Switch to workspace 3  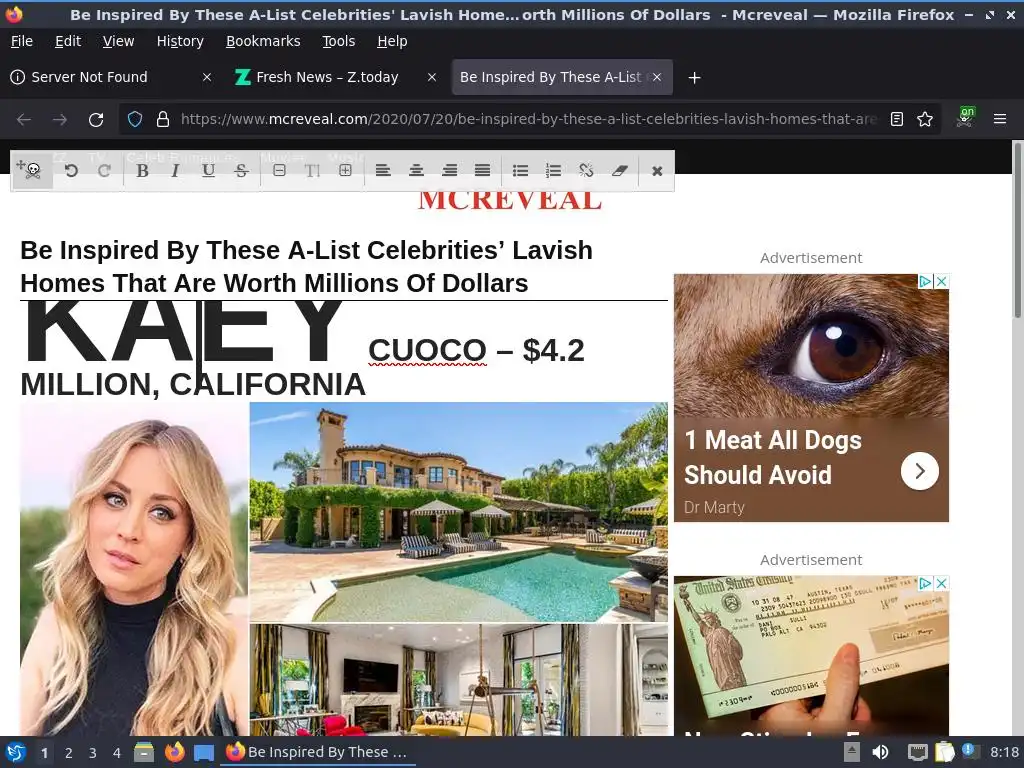pyautogui.click(x=93, y=753)
